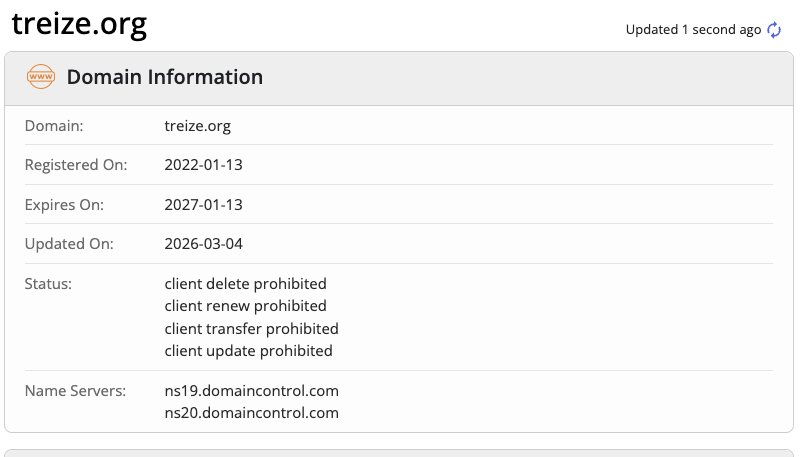This screenshot has height=457, width=810.
Task: Click the Name Servers label
Action: 75,390
